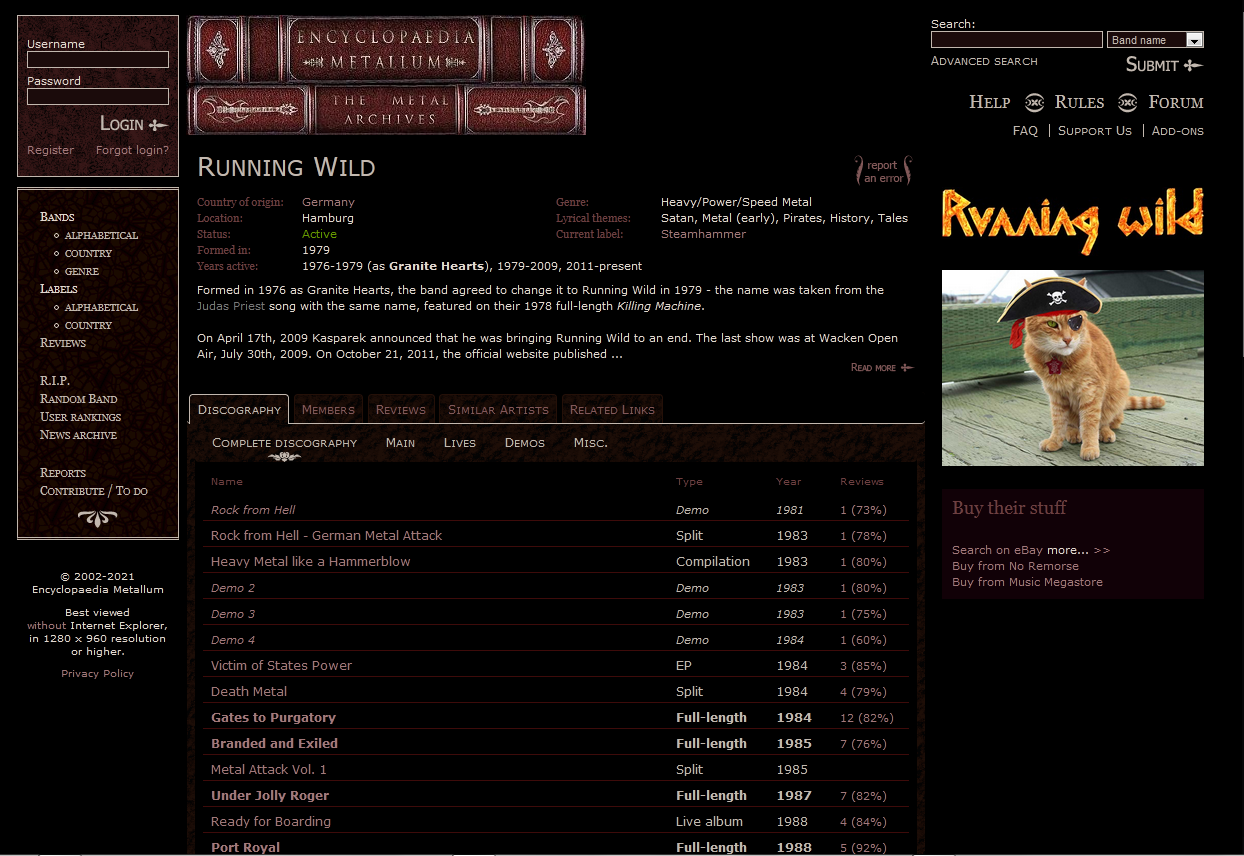The image size is (1244, 856).
Task: Open Reports in the sidebar
Action: (x=63, y=473)
